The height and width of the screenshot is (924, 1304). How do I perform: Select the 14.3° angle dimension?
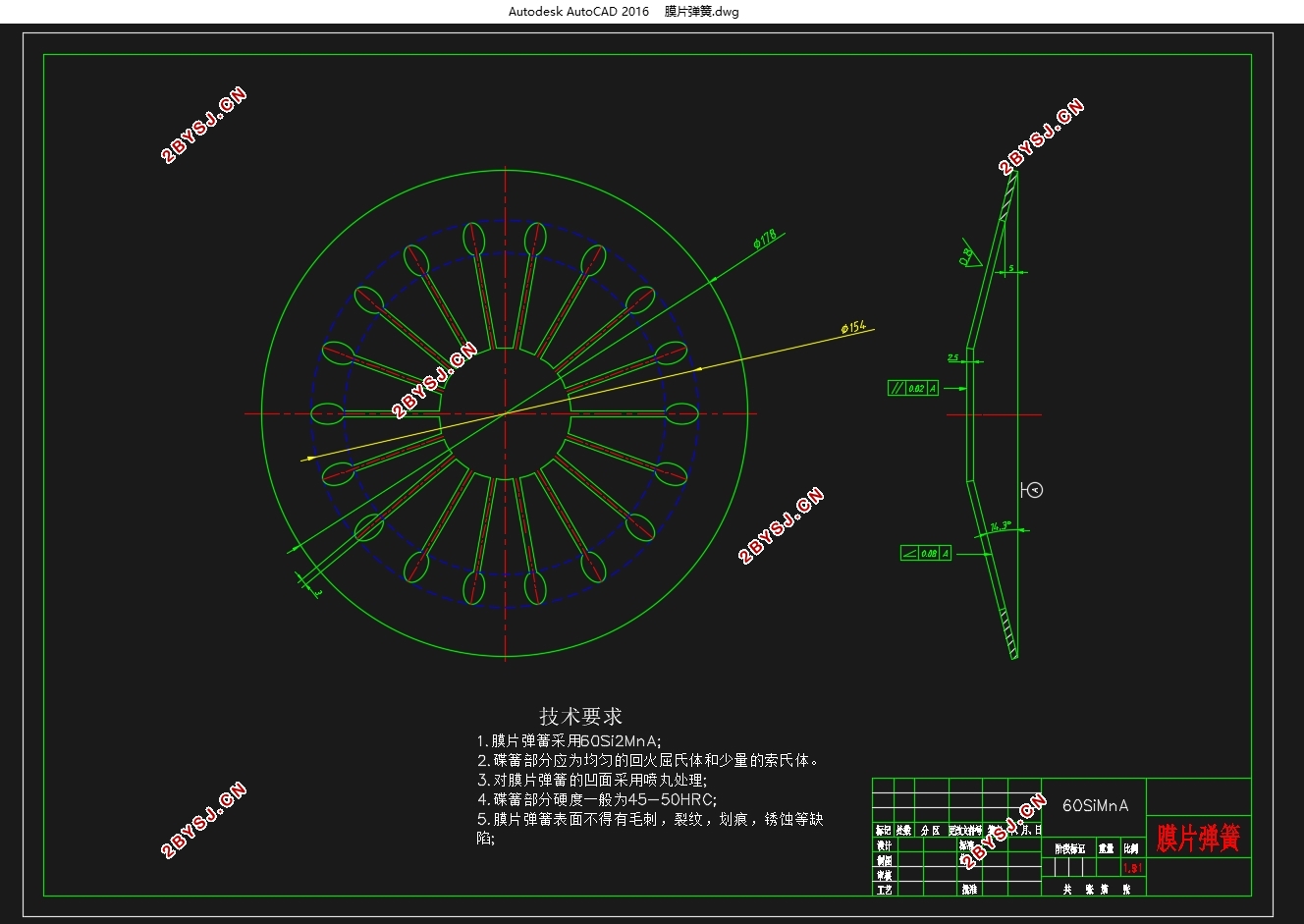1000,526
